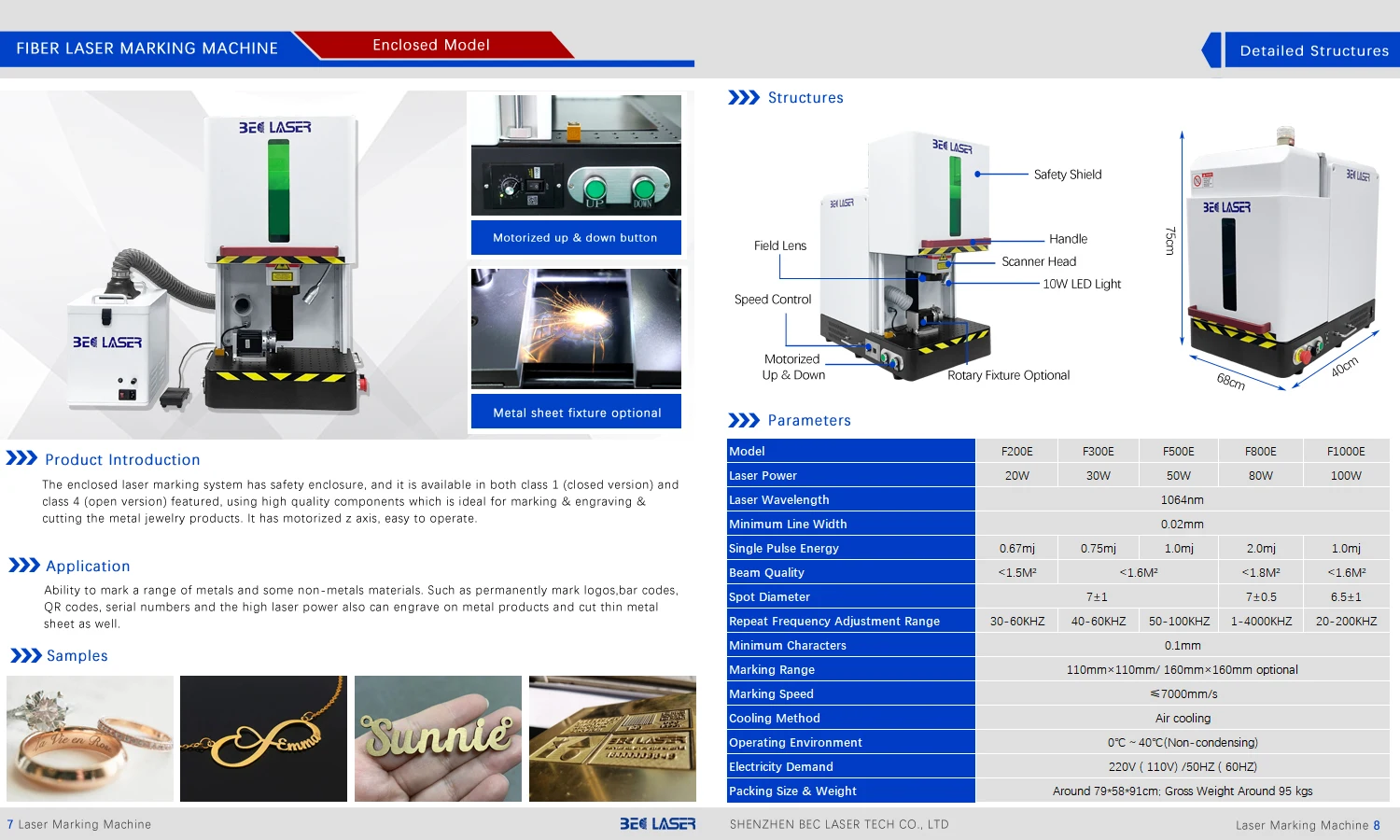This screenshot has width=1400, height=840.
Task: Open the Enclosed Model red tab
Action: point(431,45)
